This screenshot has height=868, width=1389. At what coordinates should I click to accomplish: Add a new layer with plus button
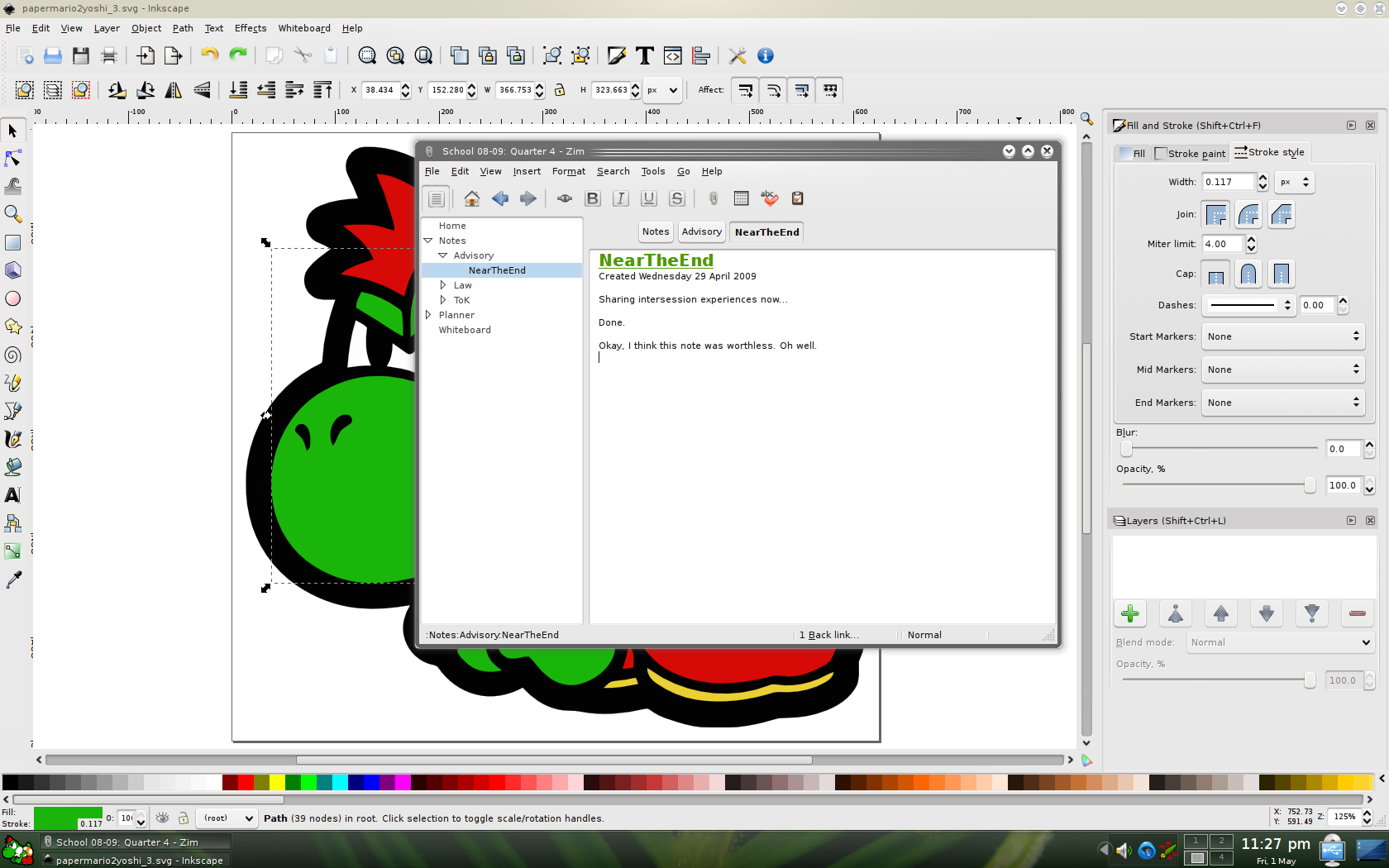(x=1129, y=613)
